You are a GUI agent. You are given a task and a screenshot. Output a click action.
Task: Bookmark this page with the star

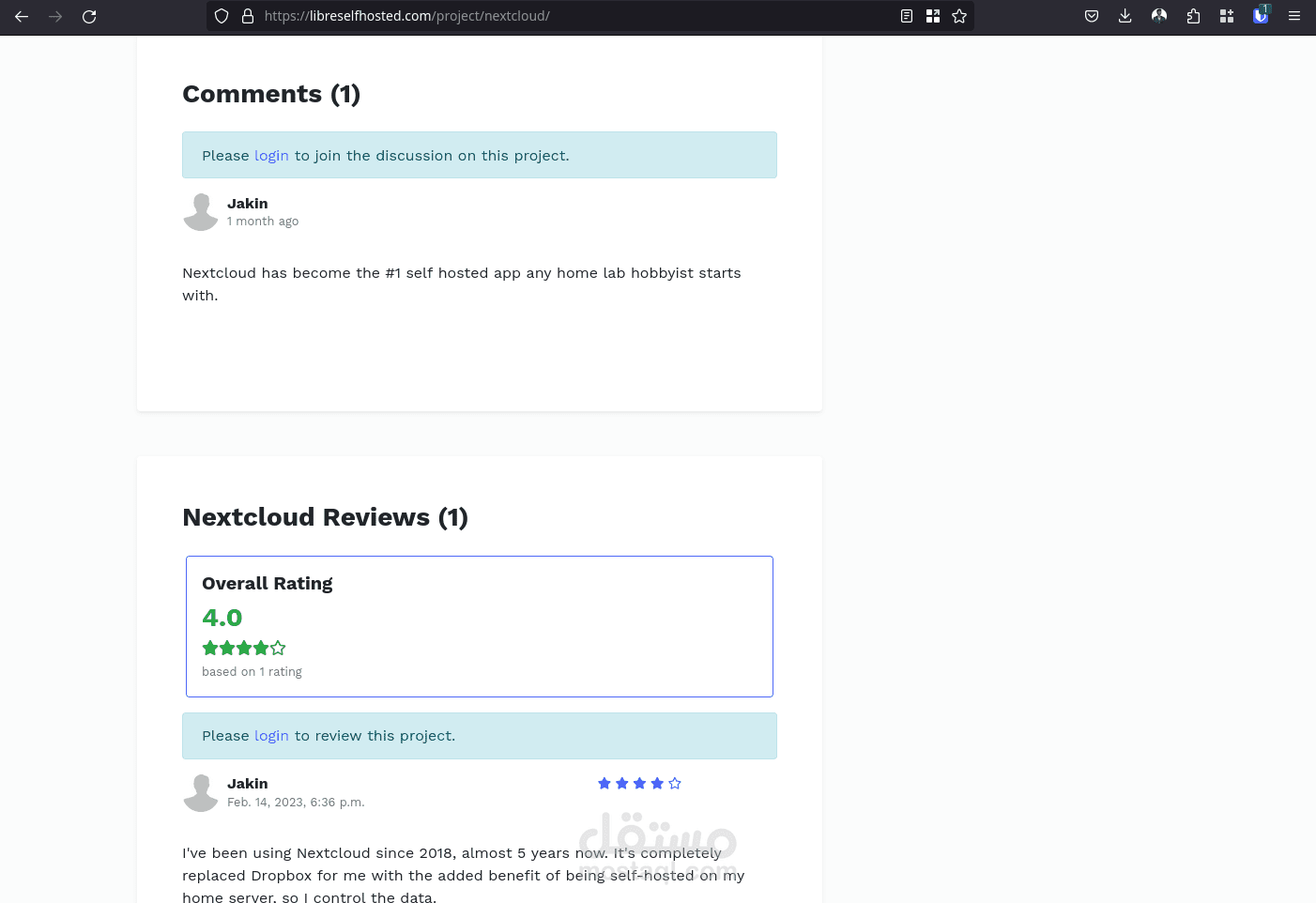[959, 16]
